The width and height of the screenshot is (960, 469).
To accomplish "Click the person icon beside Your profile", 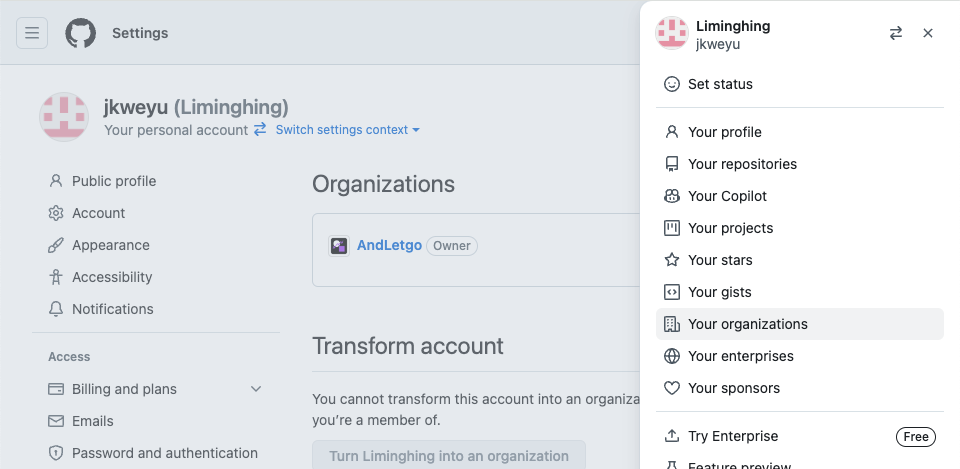I will [672, 132].
